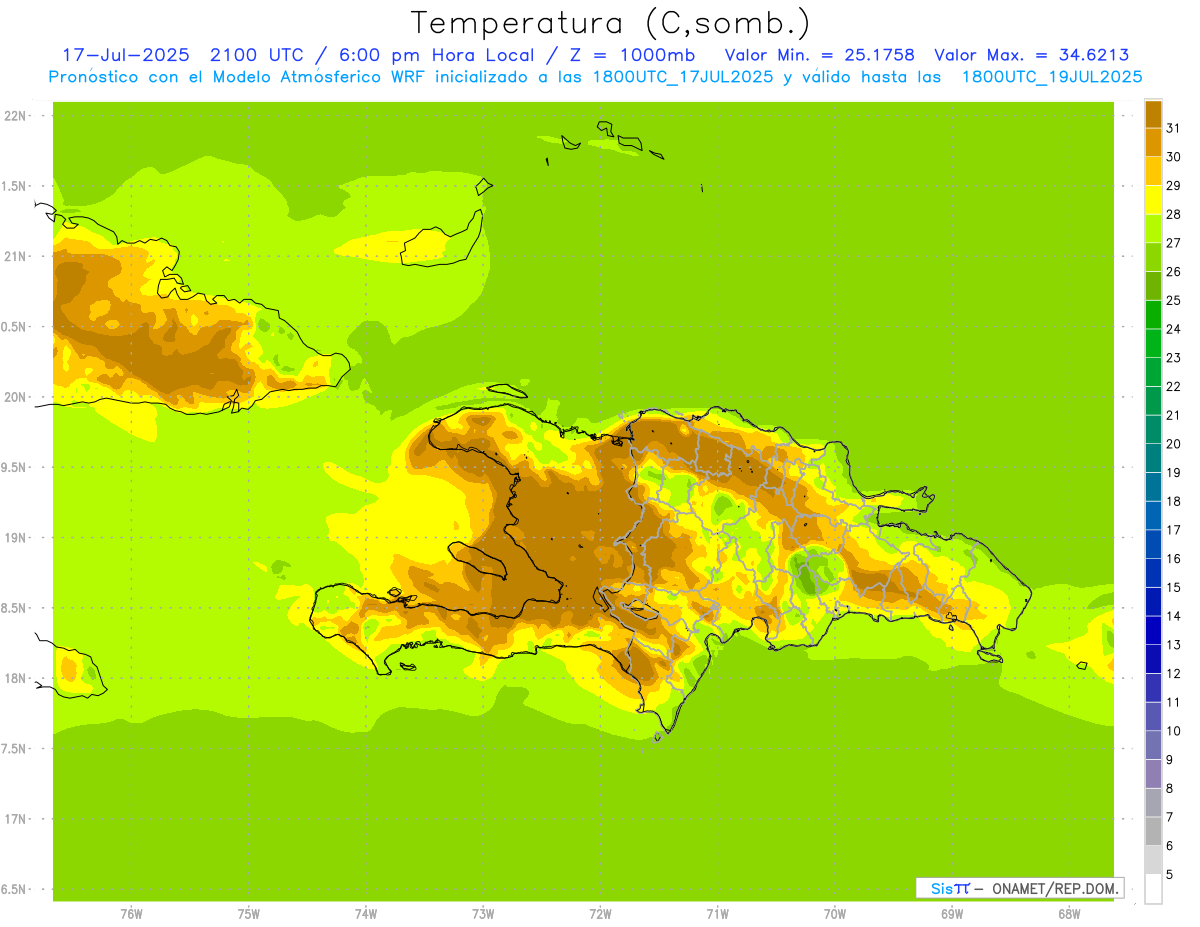Click the color bar swatch between 28 and 29
Viewport: 1200px width, 927px height.
1153,199
